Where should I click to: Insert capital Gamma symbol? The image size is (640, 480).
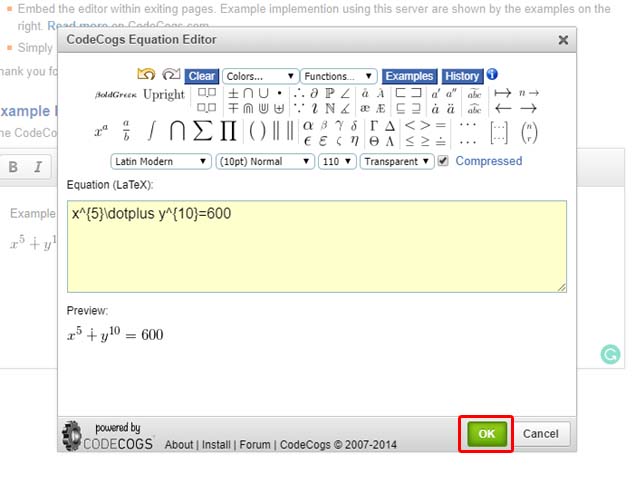tap(373, 126)
